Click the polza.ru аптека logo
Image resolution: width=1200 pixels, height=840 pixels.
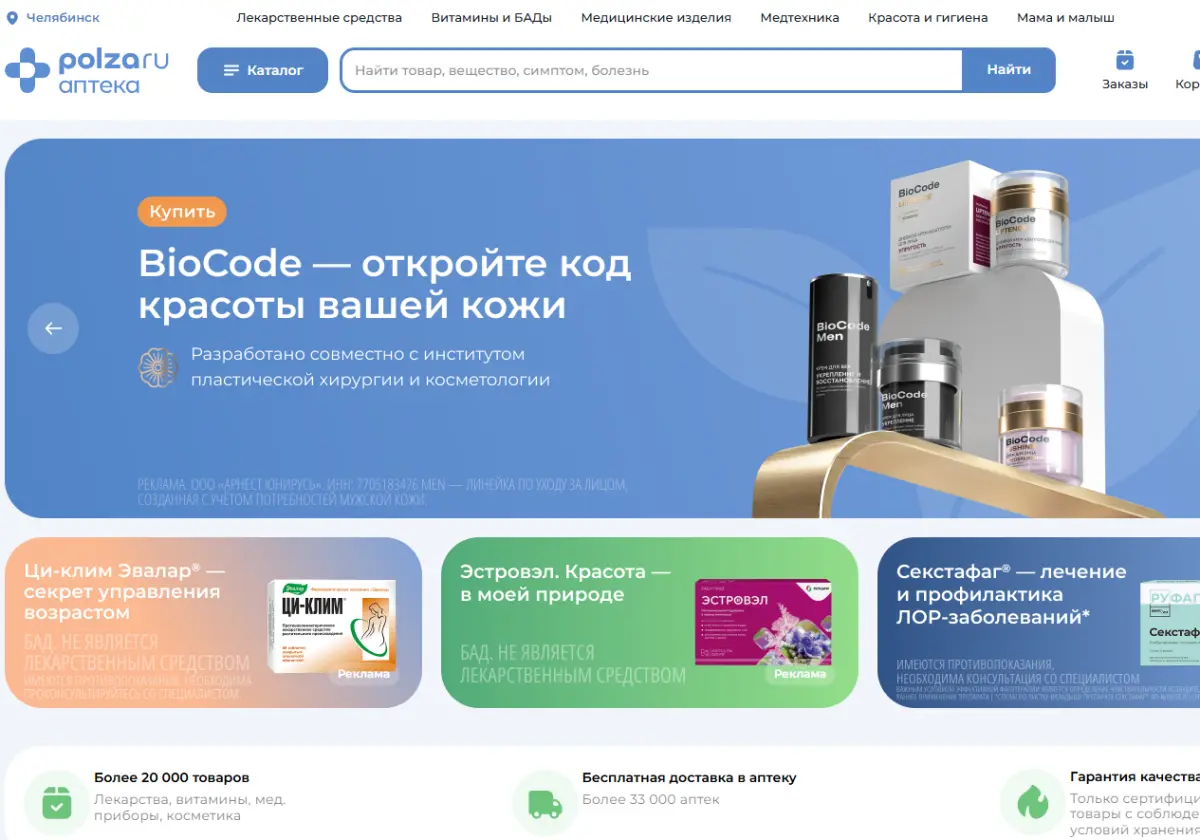pos(87,70)
